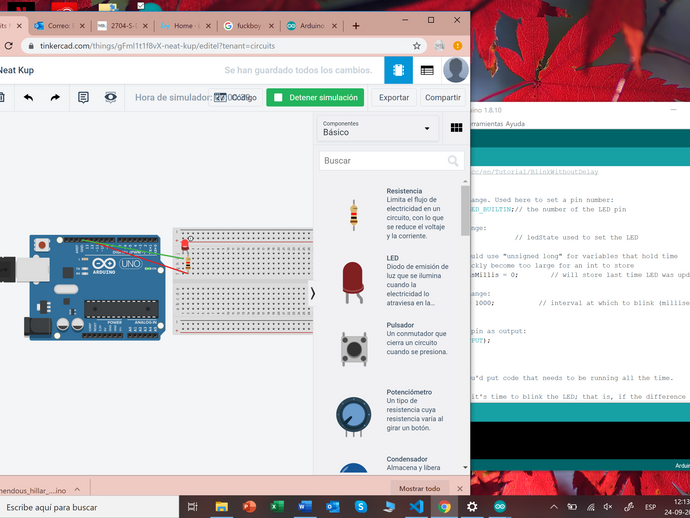The width and height of the screenshot is (690, 518).
Task: Open the notes tool in Tinkercad toolbar
Action: click(x=83, y=97)
